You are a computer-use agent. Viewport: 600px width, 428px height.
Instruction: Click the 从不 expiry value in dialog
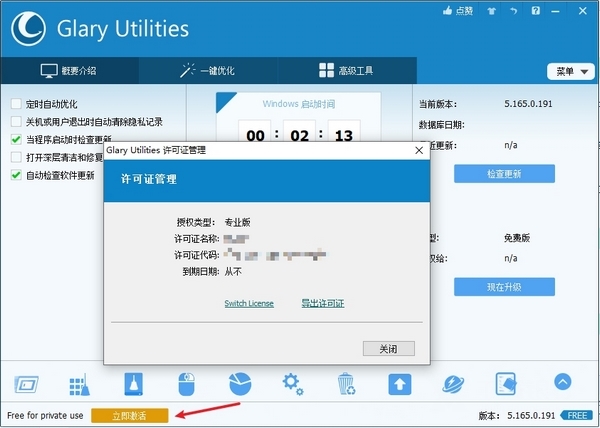[233, 272]
